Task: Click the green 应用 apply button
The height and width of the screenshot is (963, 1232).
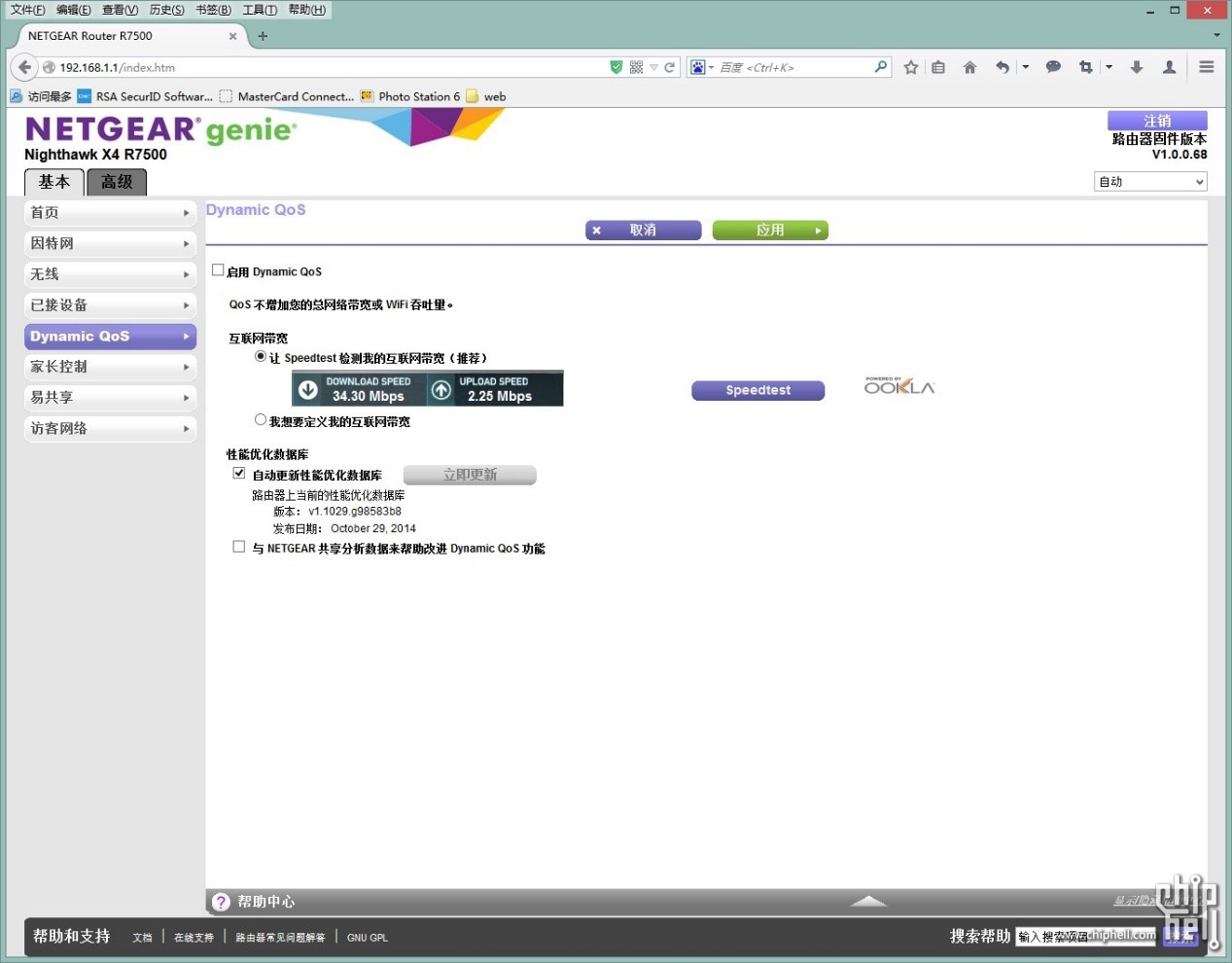Action: tap(770, 231)
